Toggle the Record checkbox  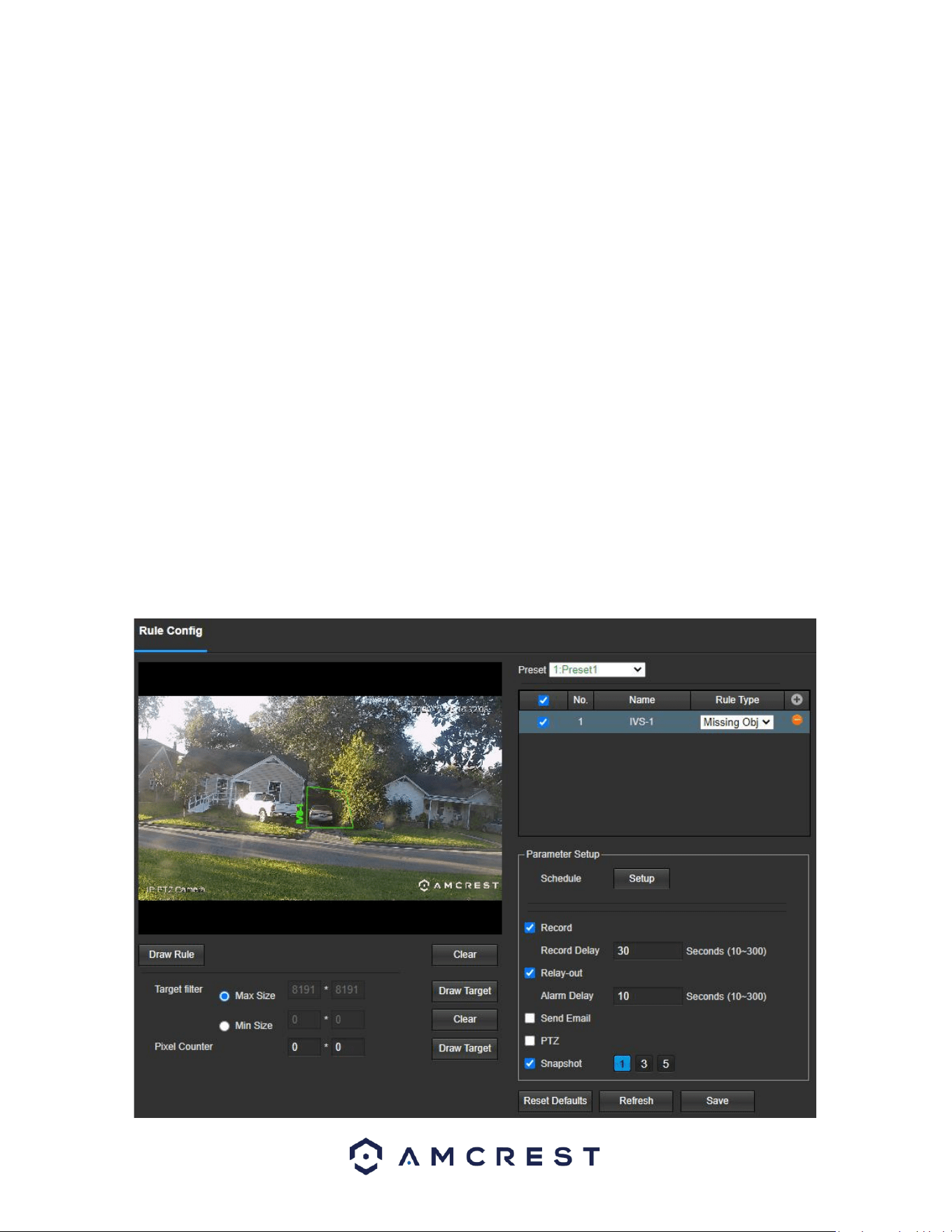tap(530, 928)
